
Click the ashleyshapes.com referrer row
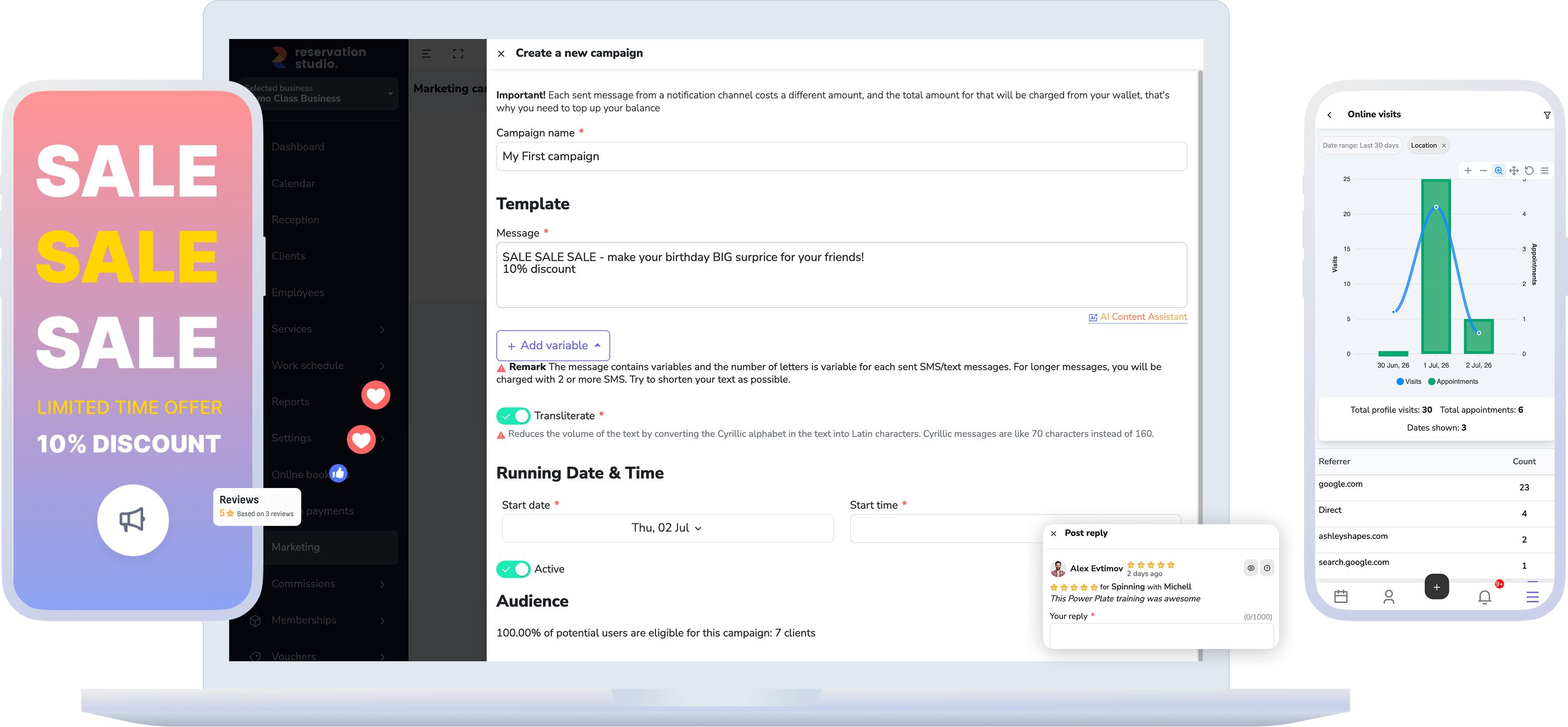pos(1435,539)
